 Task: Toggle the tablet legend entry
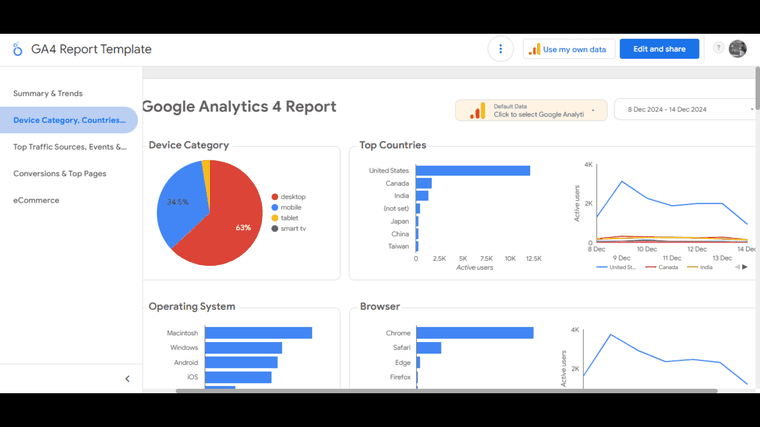pos(285,218)
